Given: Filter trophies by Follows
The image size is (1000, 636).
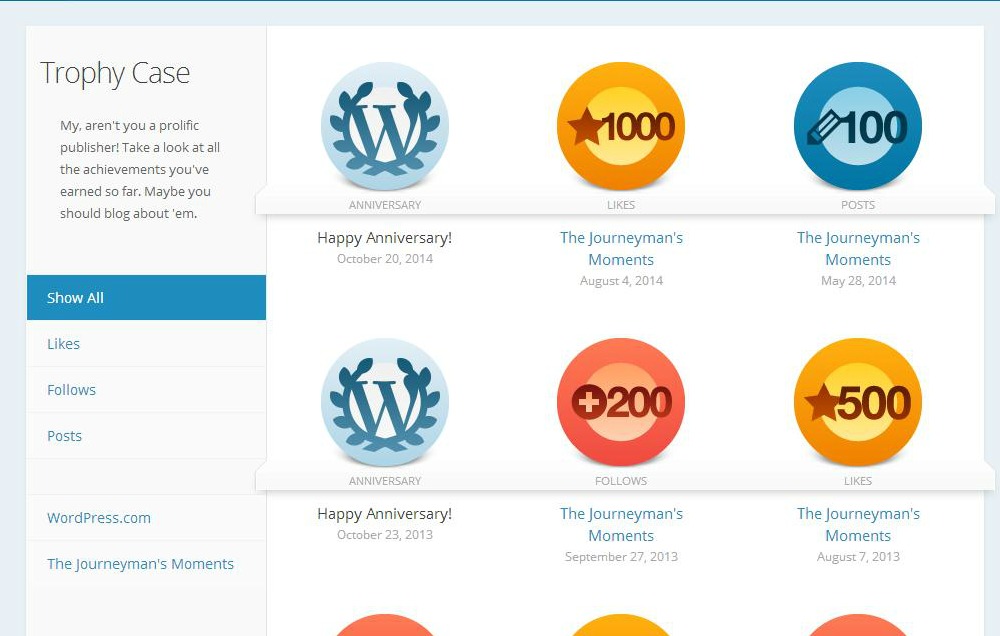Looking at the screenshot, I should tap(72, 390).
